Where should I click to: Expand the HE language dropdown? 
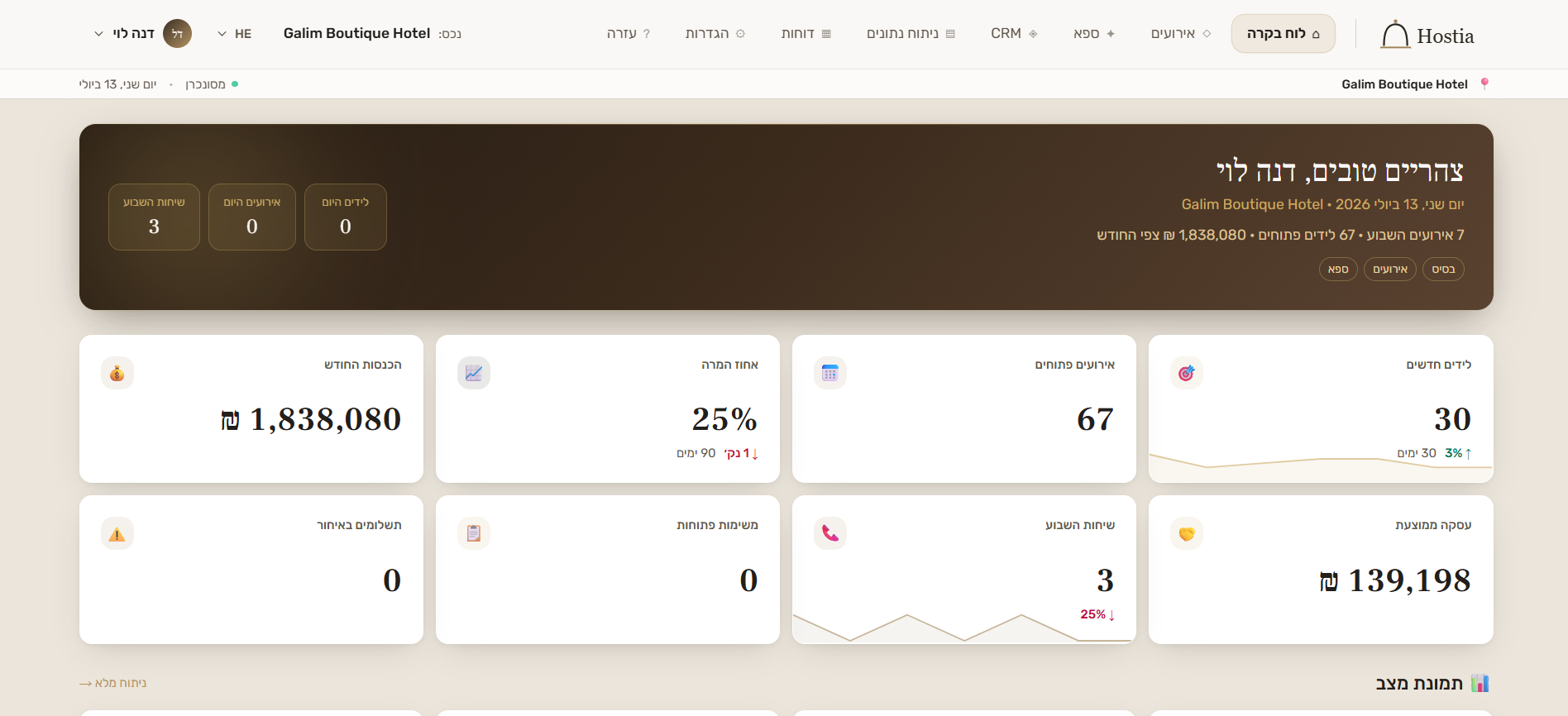(234, 34)
